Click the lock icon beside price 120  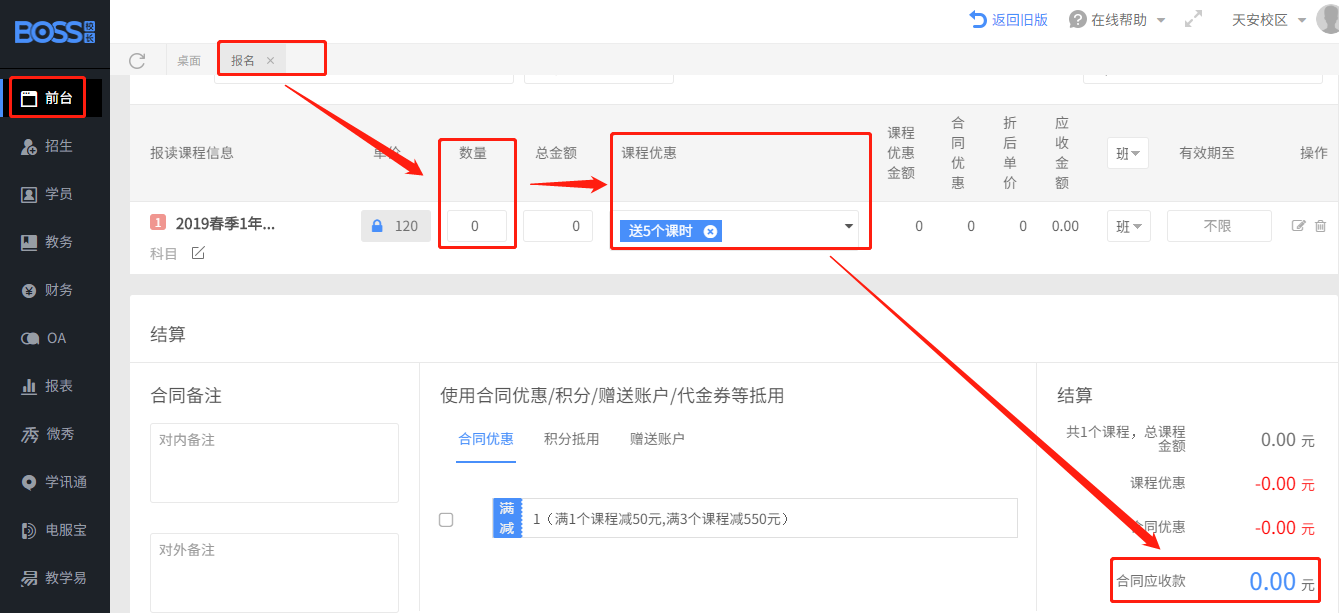click(377, 226)
